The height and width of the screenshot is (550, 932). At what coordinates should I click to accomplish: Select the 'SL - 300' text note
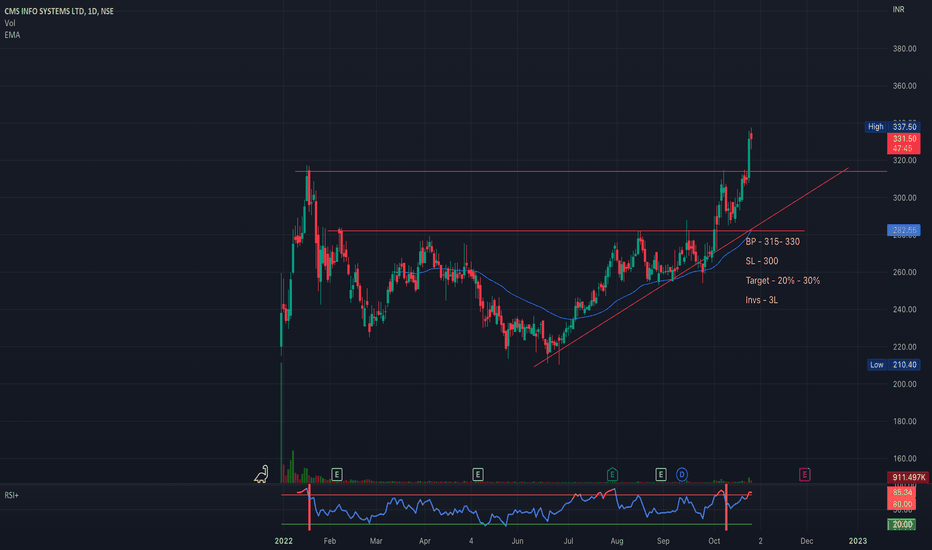pos(762,261)
